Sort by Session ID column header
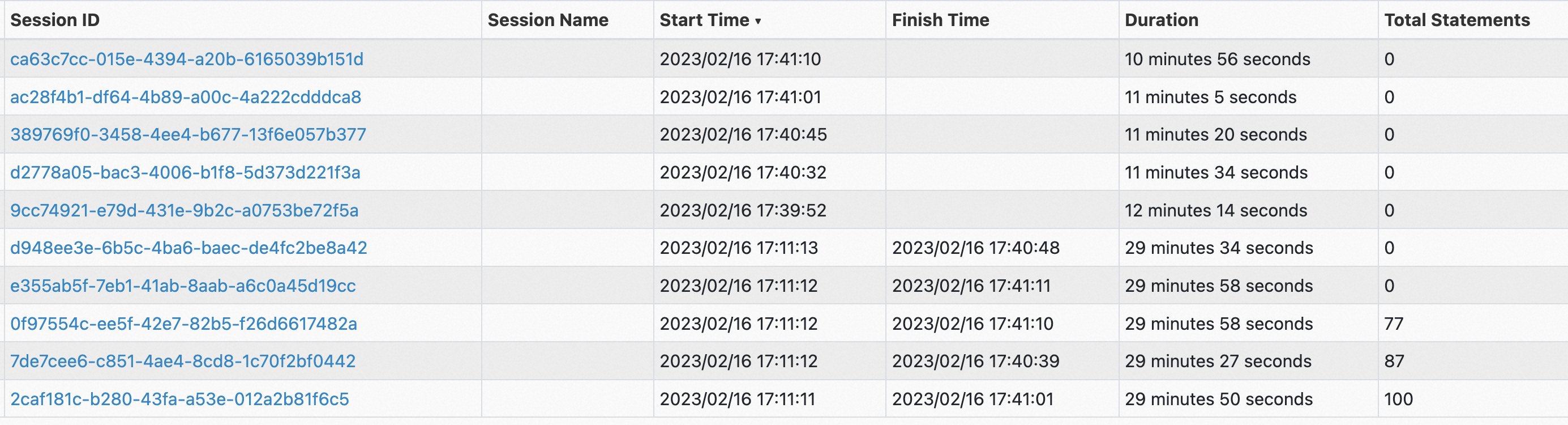The image size is (1568, 425). pyautogui.click(x=55, y=20)
